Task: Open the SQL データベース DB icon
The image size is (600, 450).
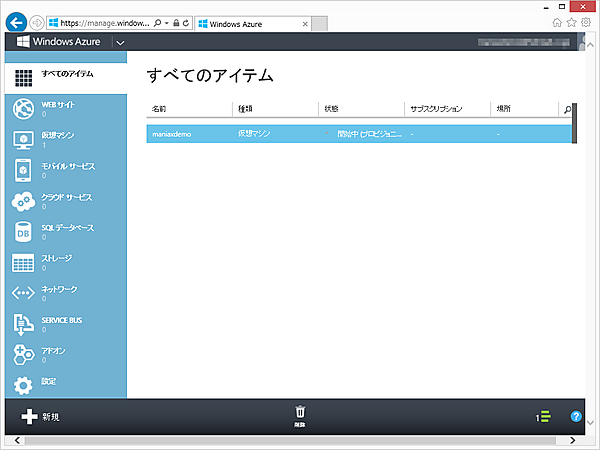Action: (23, 232)
